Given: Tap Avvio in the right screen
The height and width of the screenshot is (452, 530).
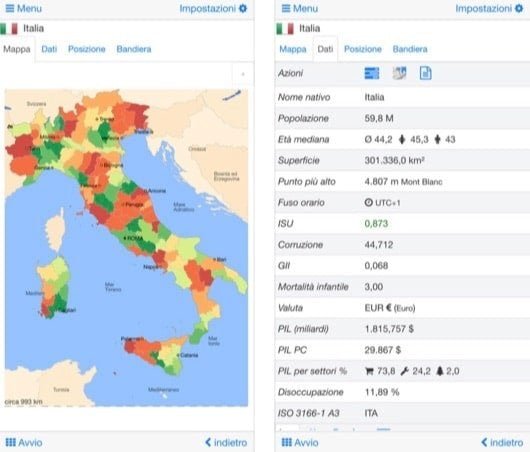Looking at the screenshot, I should coord(300,442).
